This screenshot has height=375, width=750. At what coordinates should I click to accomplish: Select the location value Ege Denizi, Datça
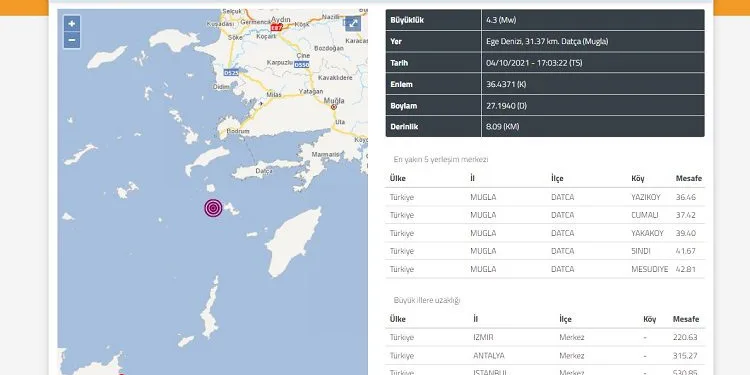[x=547, y=42]
